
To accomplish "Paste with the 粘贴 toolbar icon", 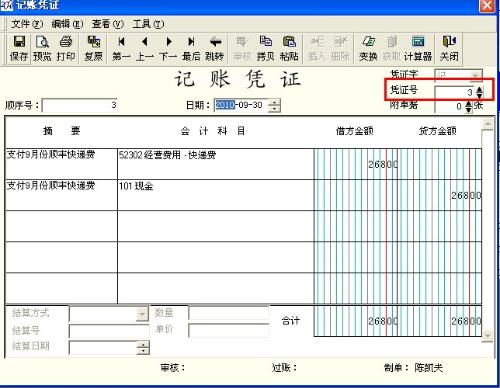I will (289, 49).
